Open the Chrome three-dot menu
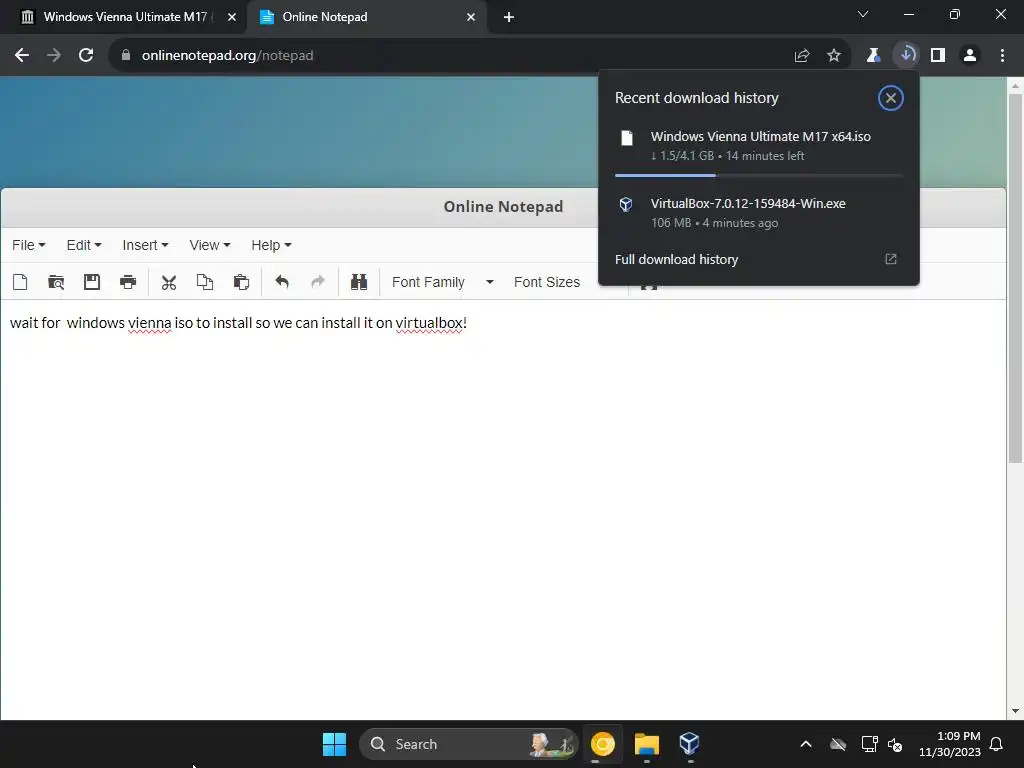The width and height of the screenshot is (1024, 768). click(x=1002, y=56)
